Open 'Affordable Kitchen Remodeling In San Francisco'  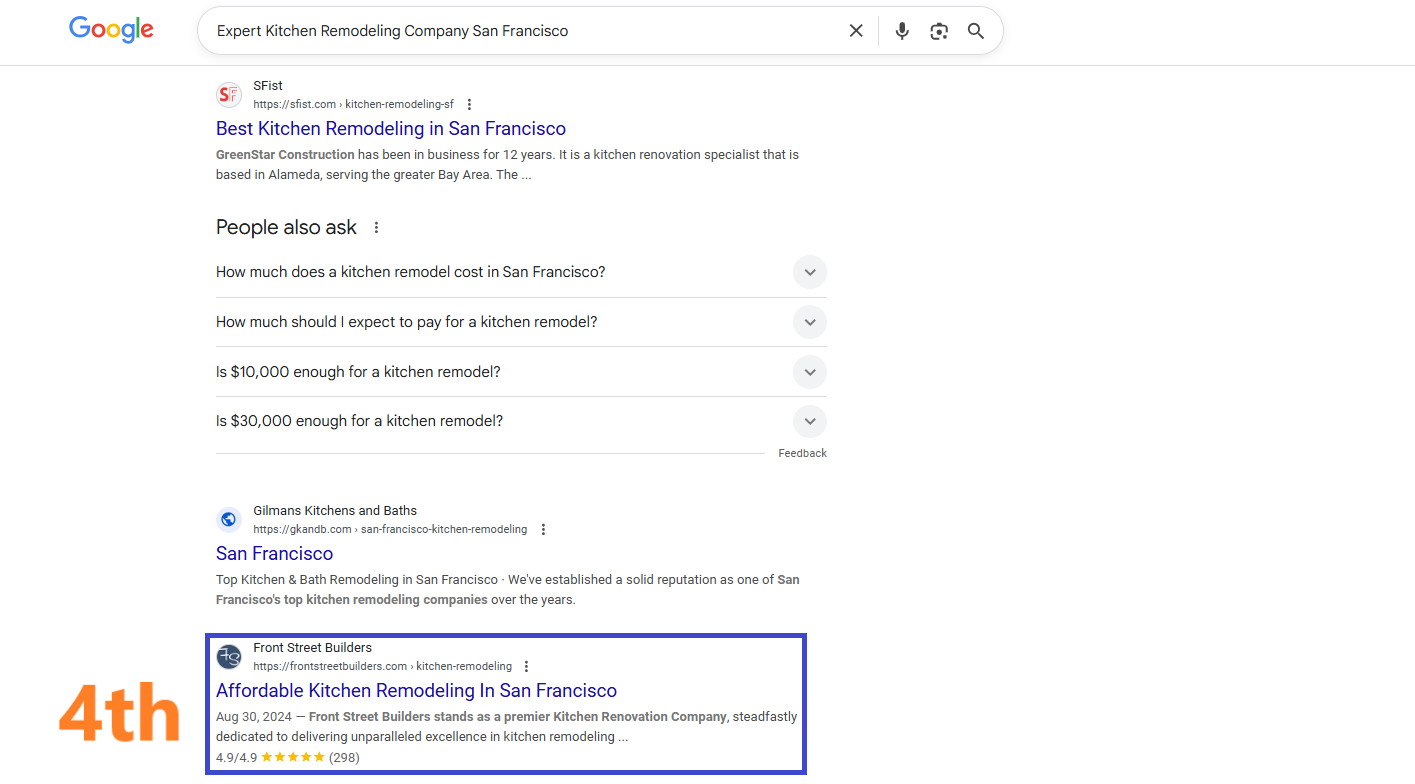coord(416,690)
